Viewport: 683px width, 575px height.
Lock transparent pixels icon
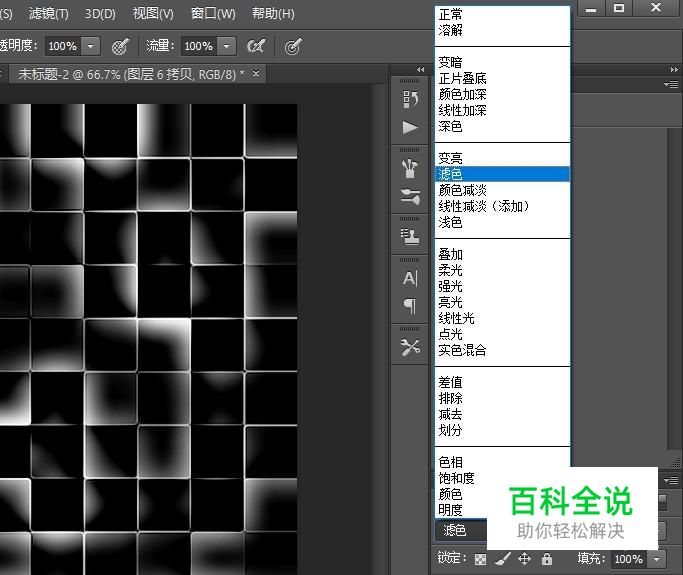coord(480,559)
